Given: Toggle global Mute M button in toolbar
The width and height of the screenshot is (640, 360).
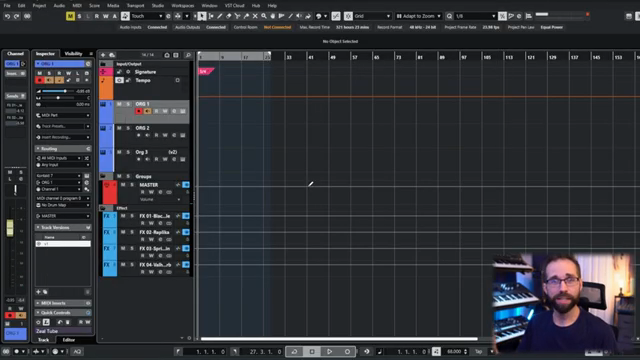Looking at the screenshot, I should click(x=70, y=16).
